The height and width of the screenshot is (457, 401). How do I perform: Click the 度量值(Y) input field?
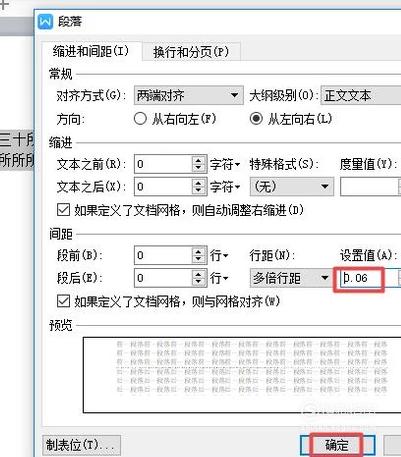point(369,187)
